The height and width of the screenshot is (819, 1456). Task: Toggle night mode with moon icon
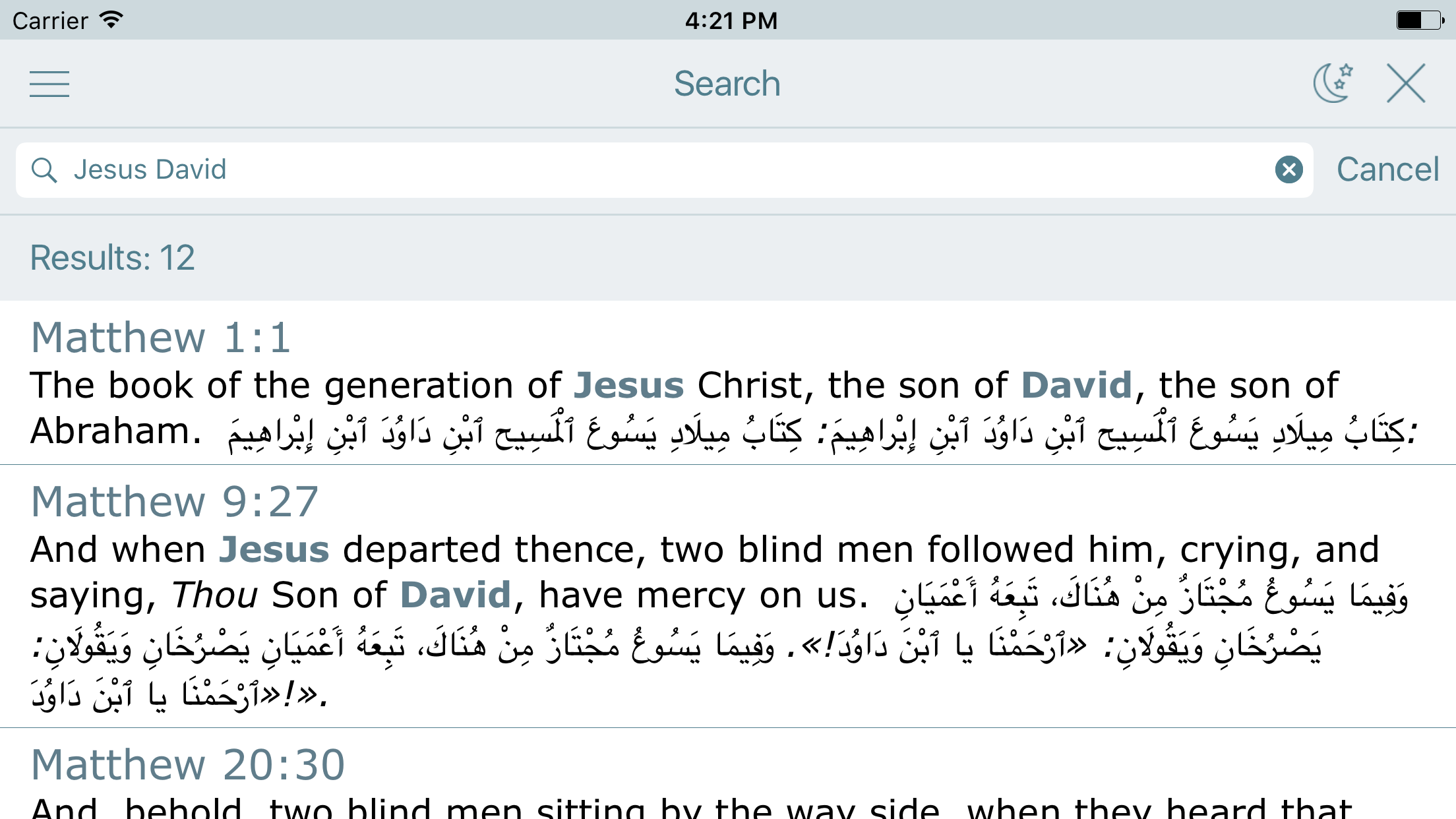click(1333, 84)
